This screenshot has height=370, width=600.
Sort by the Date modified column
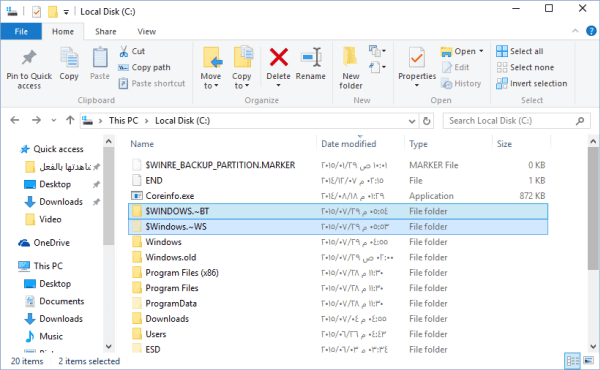(x=349, y=144)
